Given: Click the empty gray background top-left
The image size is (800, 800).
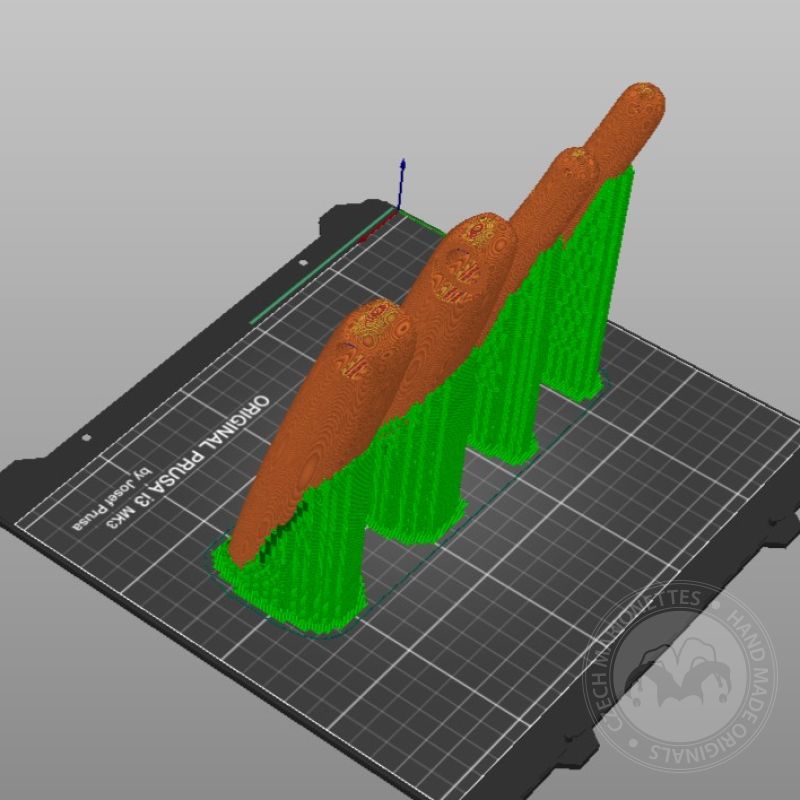Looking at the screenshot, I should 100,100.
